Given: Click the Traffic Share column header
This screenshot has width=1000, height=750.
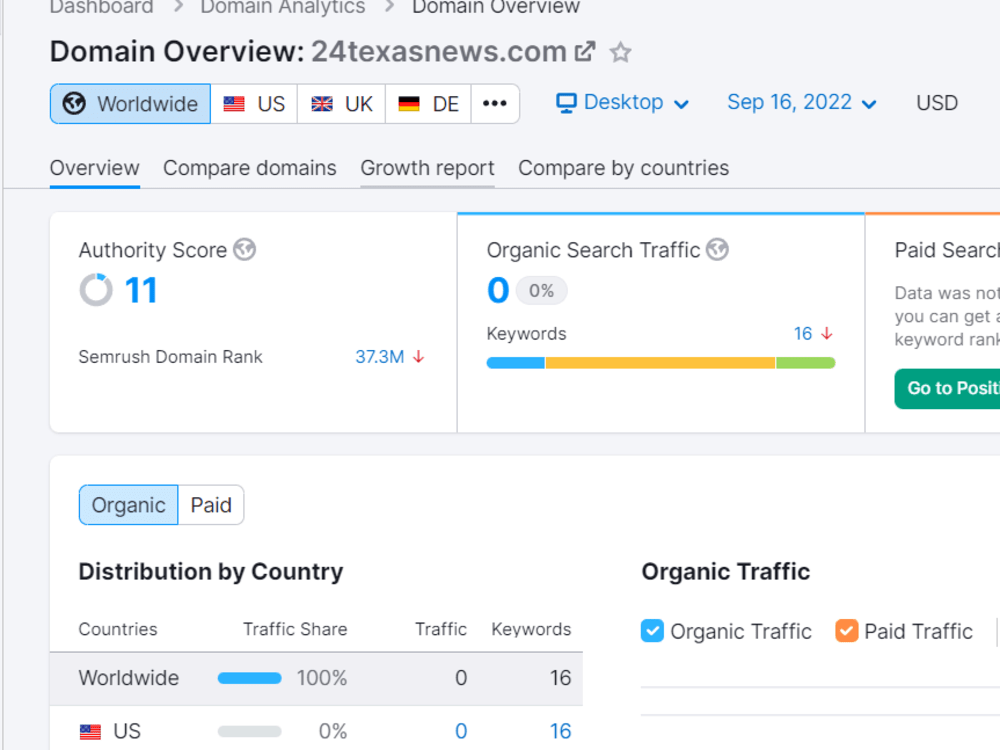Looking at the screenshot, I should 295,629.
